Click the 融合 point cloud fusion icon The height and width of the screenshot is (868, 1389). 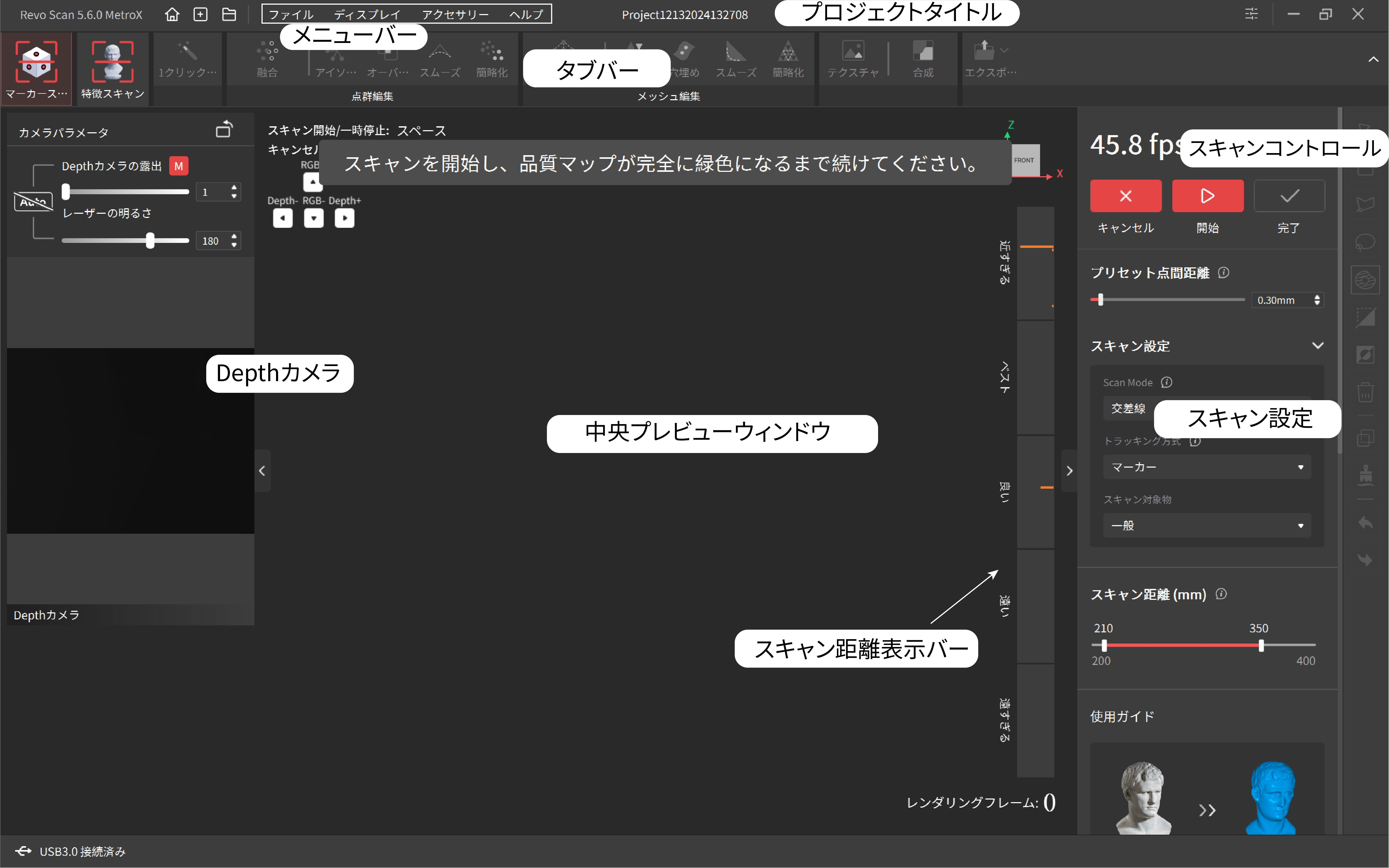pos(267,51)
